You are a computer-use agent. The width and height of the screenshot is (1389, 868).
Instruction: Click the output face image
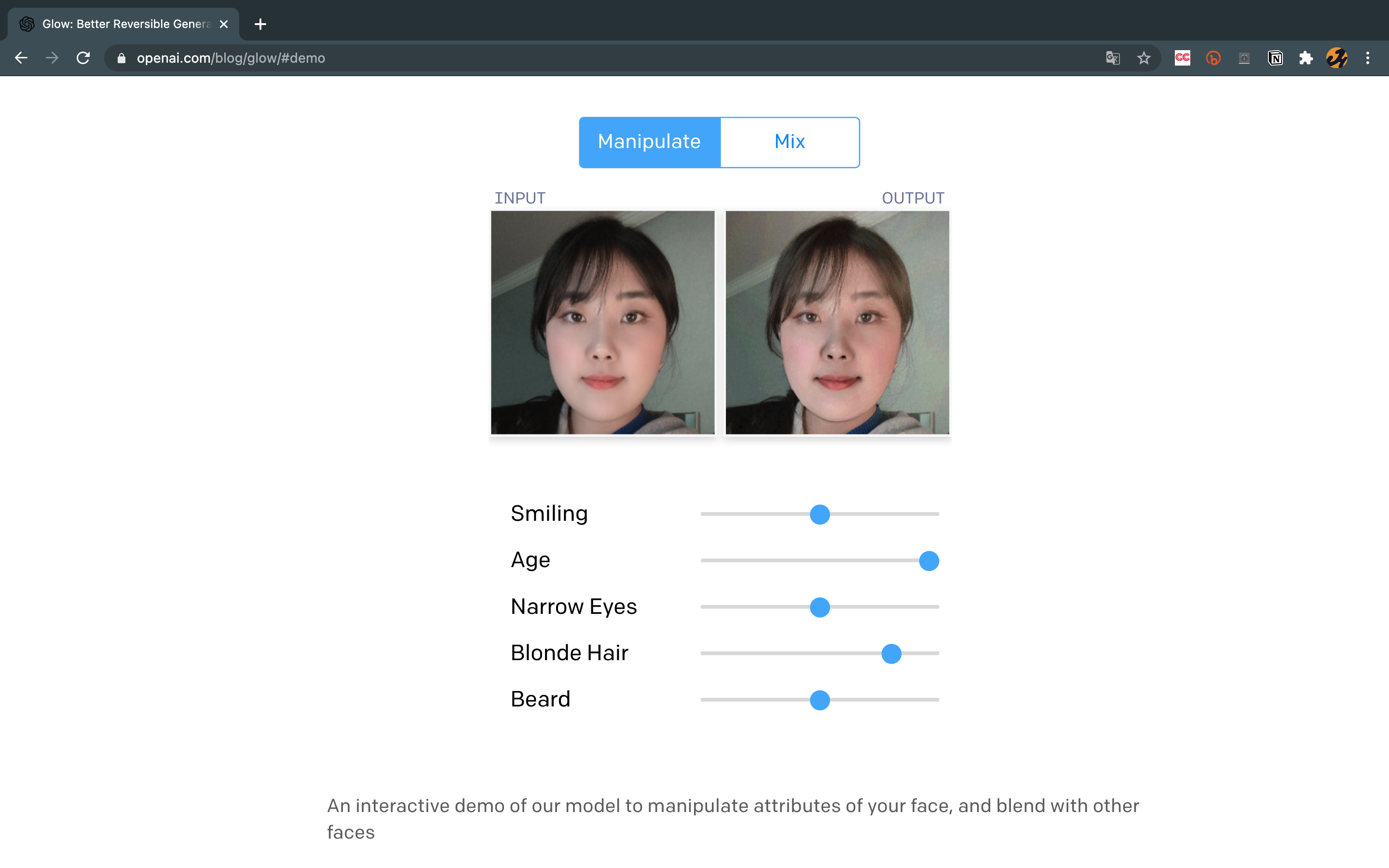click(x=837, y=322)
